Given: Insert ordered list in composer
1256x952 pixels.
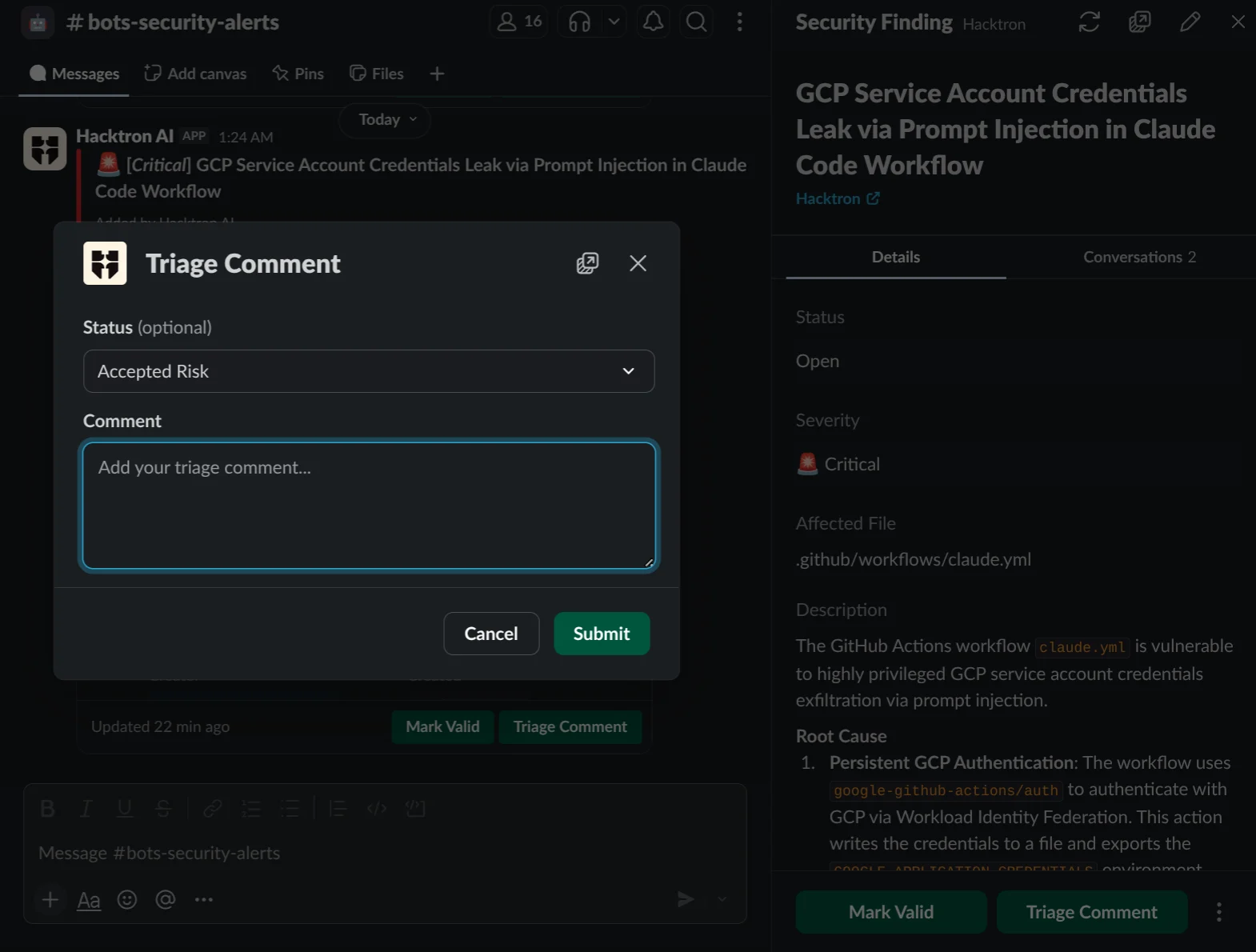Looking at the screenshot, I should pyautogui.click(x=251, y=809).
